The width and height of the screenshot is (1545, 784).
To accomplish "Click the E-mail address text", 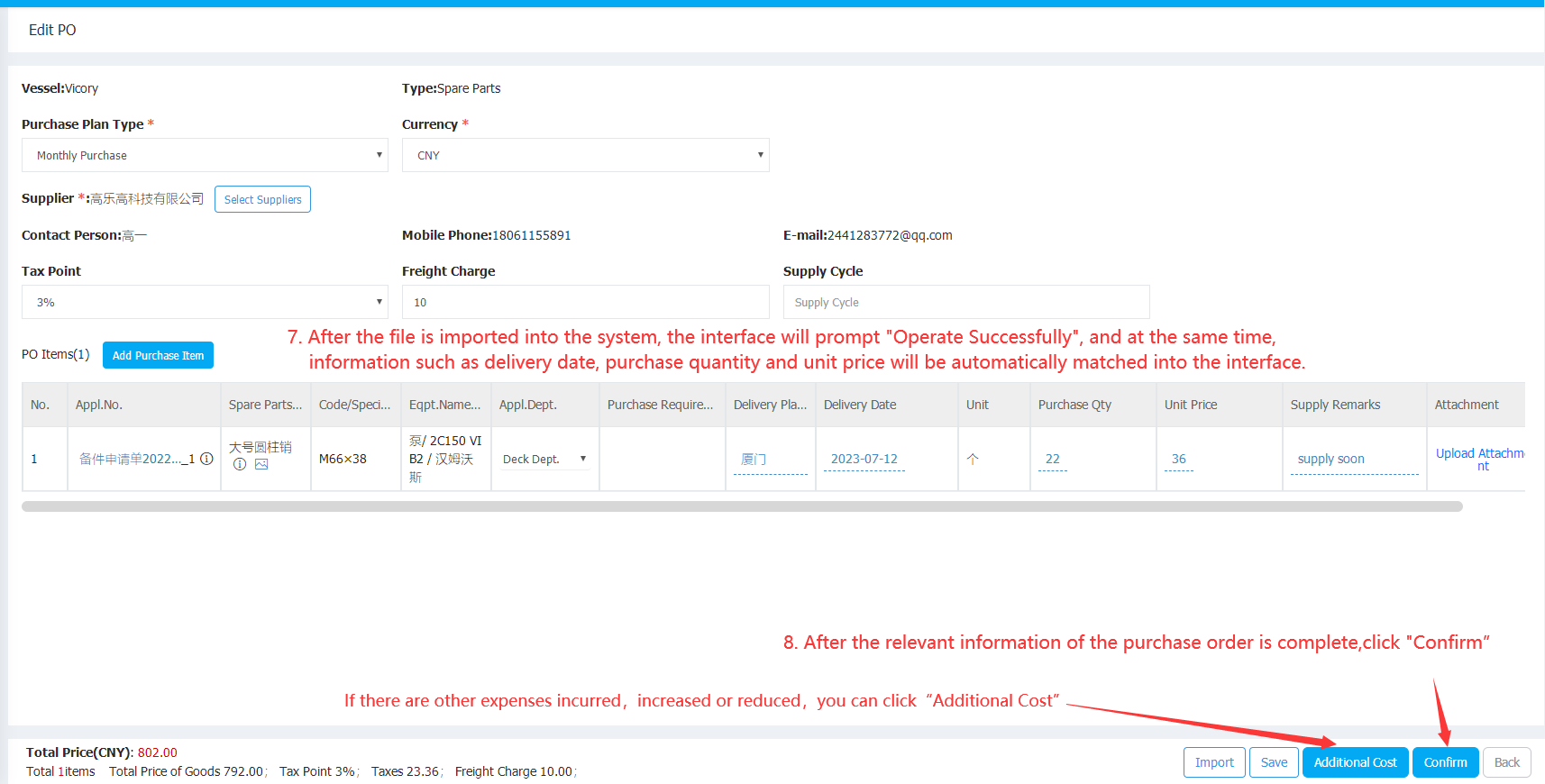I will click(x=890, y=235).
